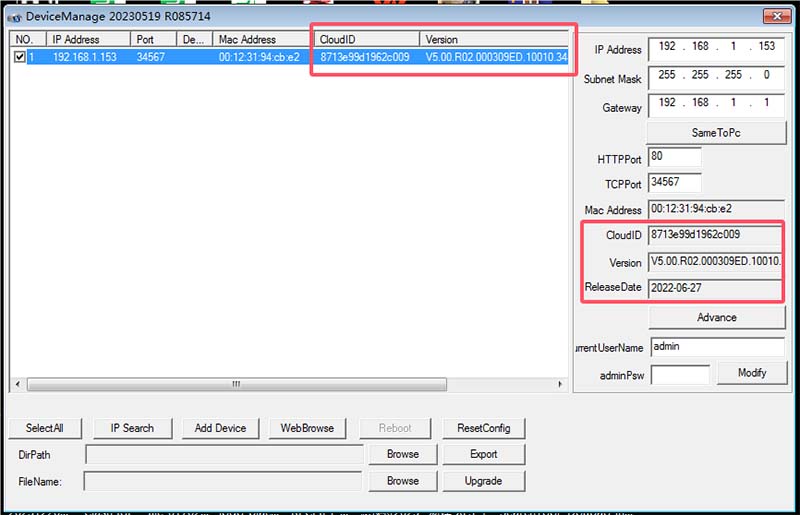Click the SameToPc button
Screen dimensions: 800x515
coord(715,132)
